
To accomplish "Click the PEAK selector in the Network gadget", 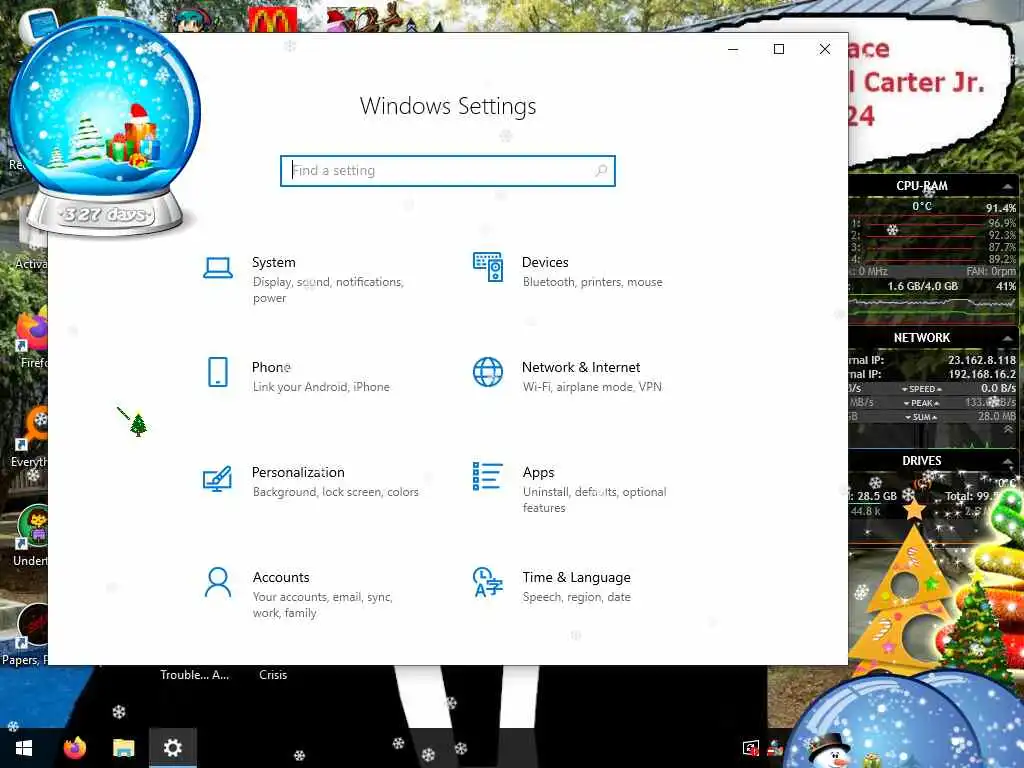I will [921, 403].
